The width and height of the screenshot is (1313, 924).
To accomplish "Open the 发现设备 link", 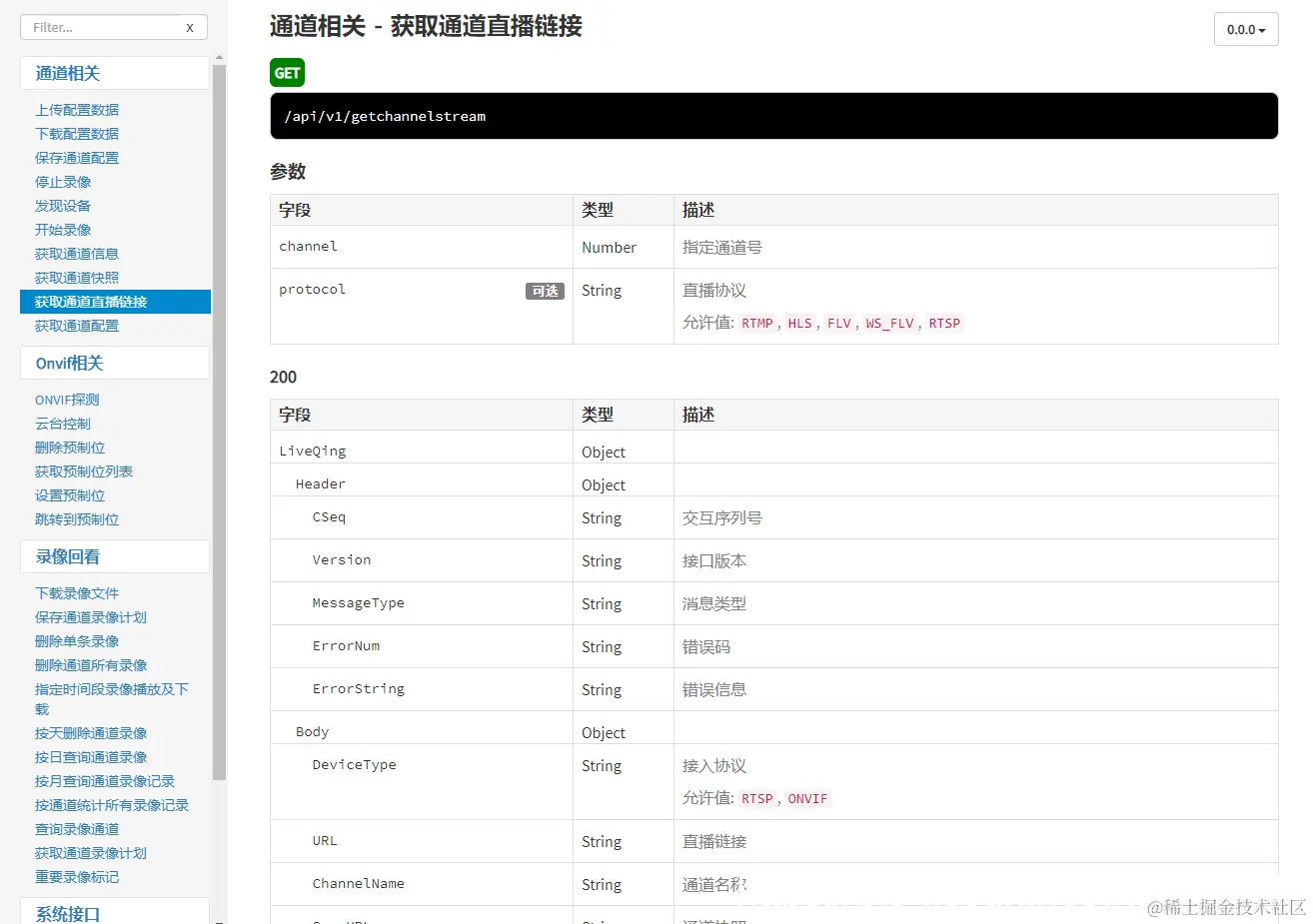I will (x=63, y=206).
